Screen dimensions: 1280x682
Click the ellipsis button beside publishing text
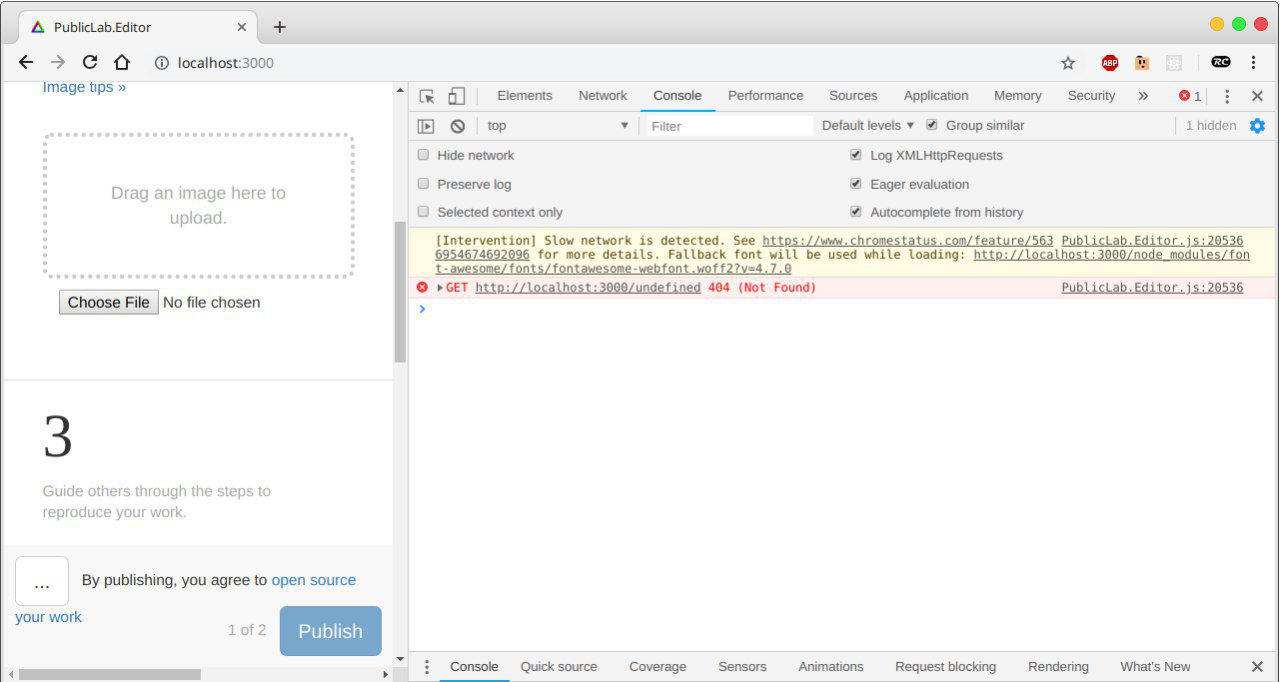tap(42, 581)
